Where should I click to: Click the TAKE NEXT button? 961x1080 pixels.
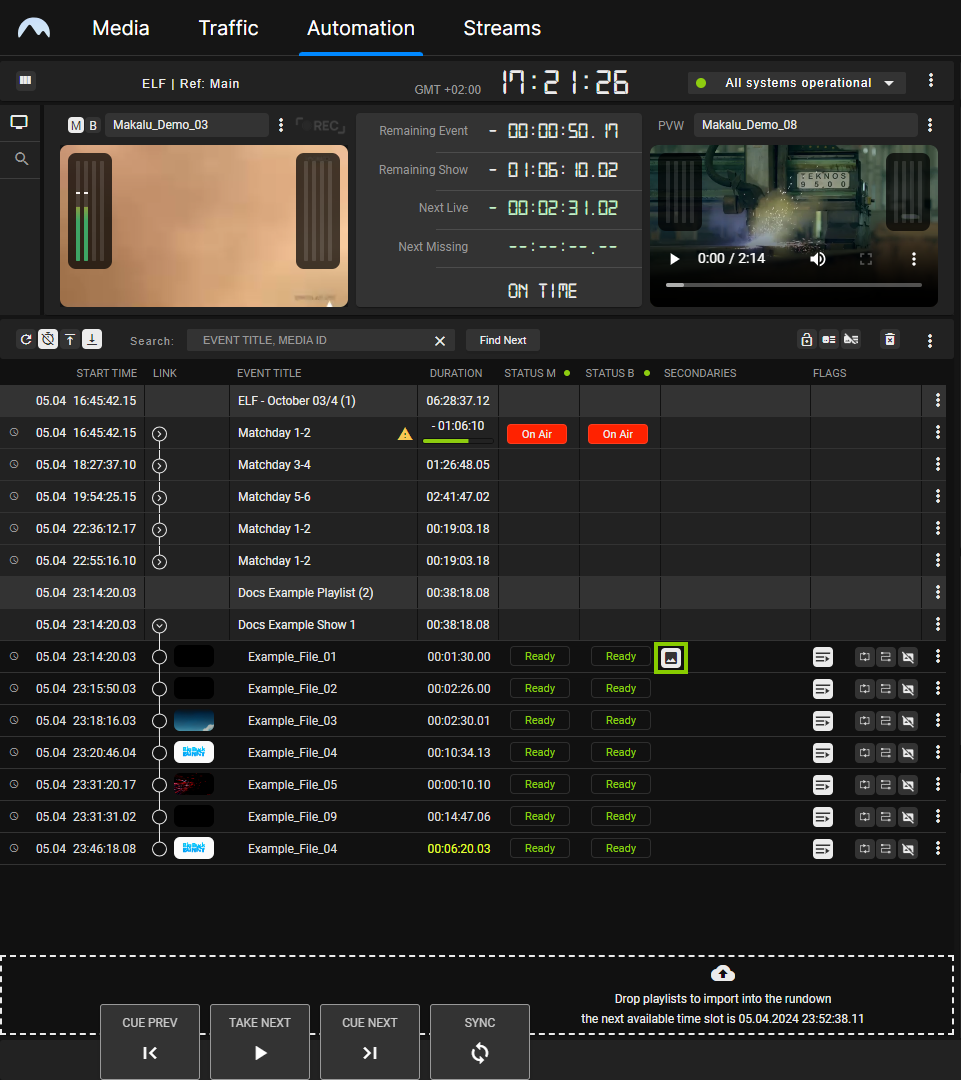tap(260, 1041)
